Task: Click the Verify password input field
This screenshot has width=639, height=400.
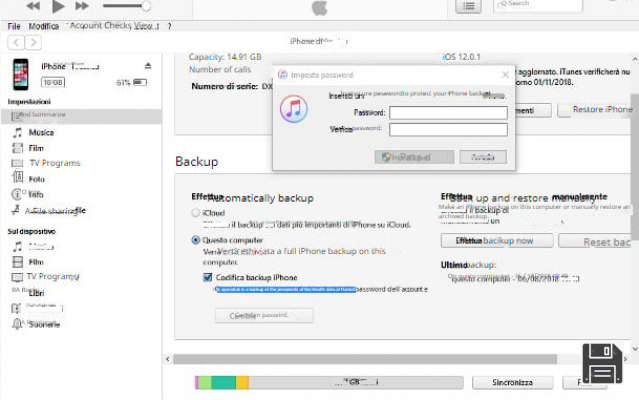Action: coord(448,130)
